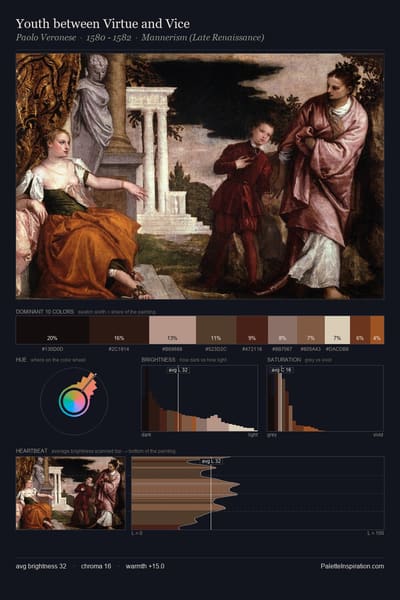The height and width of the screenshot is (600, 400).
Task: Select the 11% olive-brown swatch
Action: (216, 330)
